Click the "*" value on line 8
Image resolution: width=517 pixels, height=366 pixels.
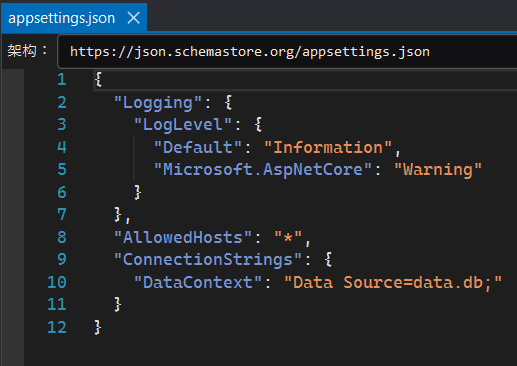coord(288,237)
